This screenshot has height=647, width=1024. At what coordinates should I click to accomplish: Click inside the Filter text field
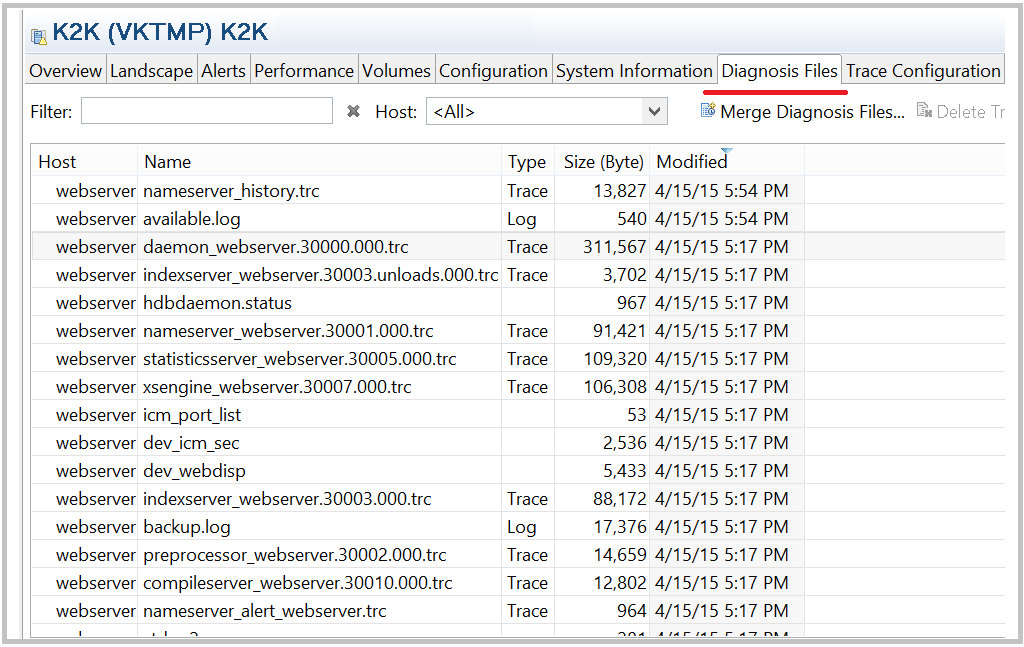[x=207, y=111]
